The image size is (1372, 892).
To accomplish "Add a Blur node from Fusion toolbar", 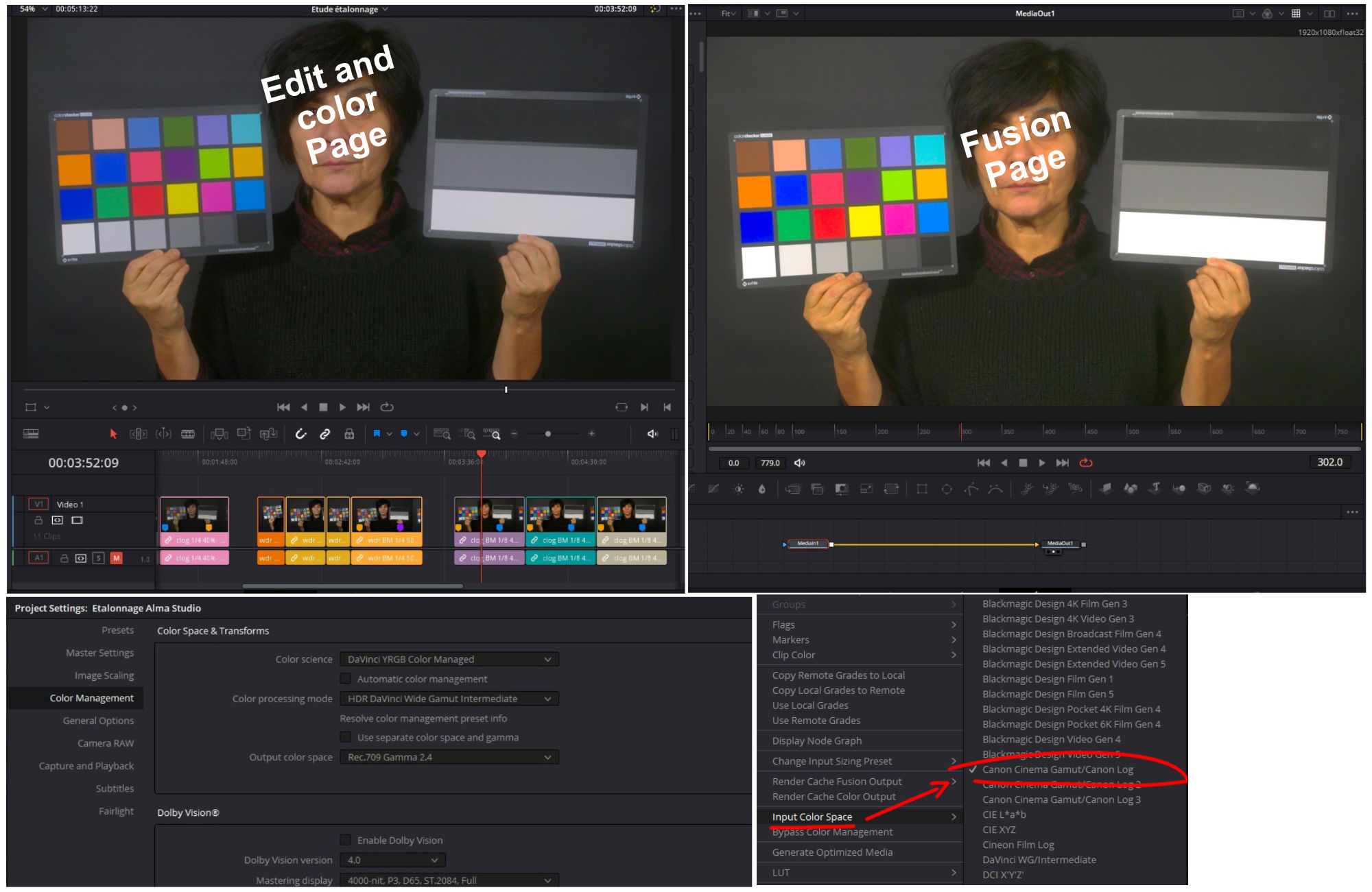I will click(x=762, y=489).
